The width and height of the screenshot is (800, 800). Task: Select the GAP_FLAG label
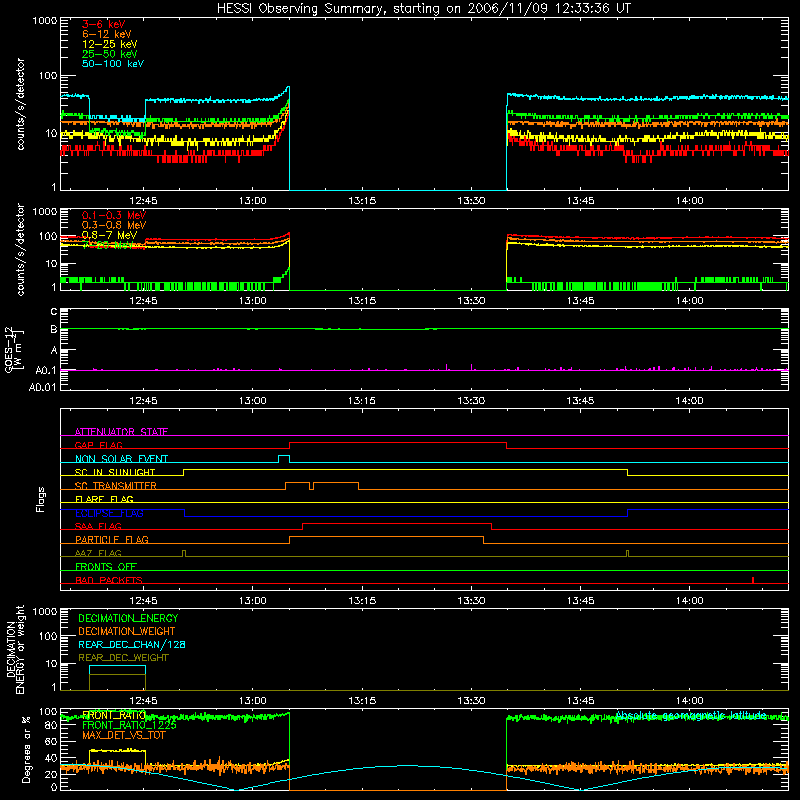98,445
